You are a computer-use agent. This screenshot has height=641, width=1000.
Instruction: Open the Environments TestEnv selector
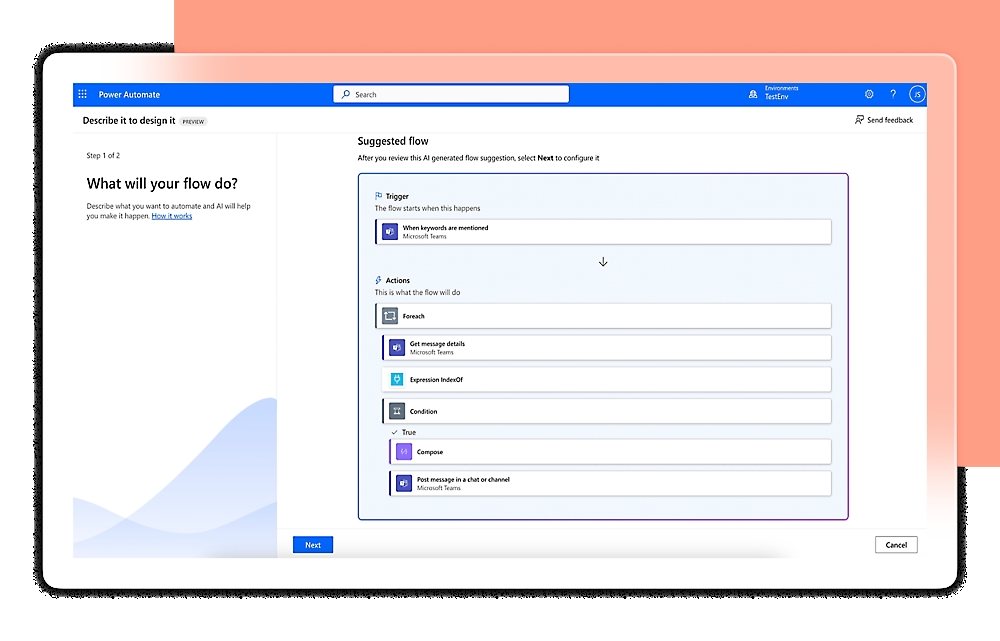774,93
